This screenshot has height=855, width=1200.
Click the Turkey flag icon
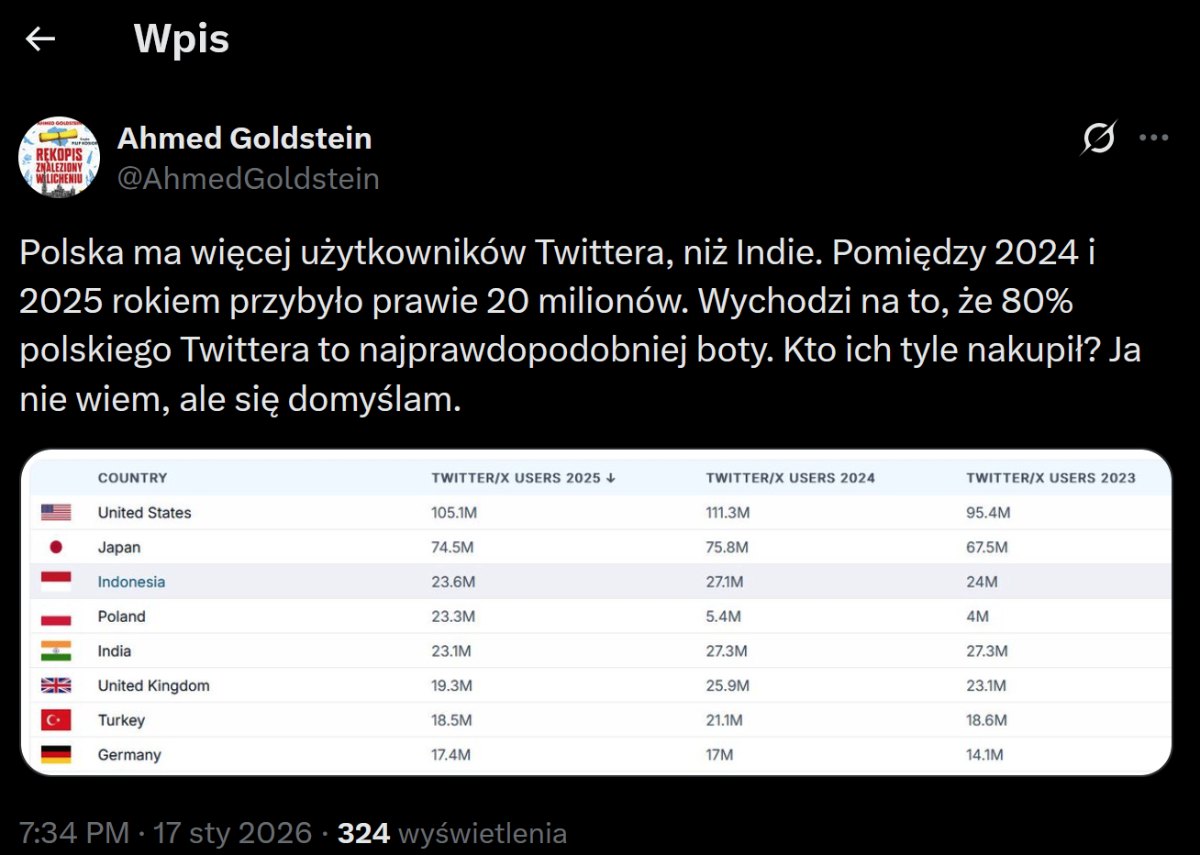coord(56,720)
